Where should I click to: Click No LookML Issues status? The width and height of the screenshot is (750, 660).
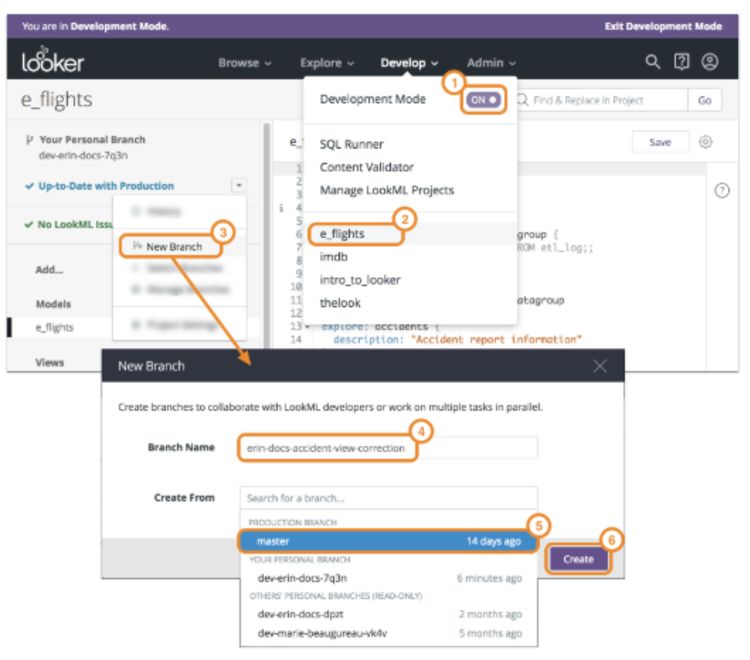point(69,224)
